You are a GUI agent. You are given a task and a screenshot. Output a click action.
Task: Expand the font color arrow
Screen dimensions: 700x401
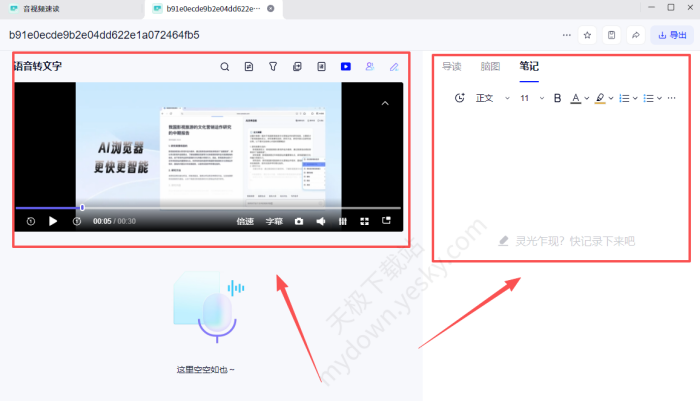pos(587,98)
